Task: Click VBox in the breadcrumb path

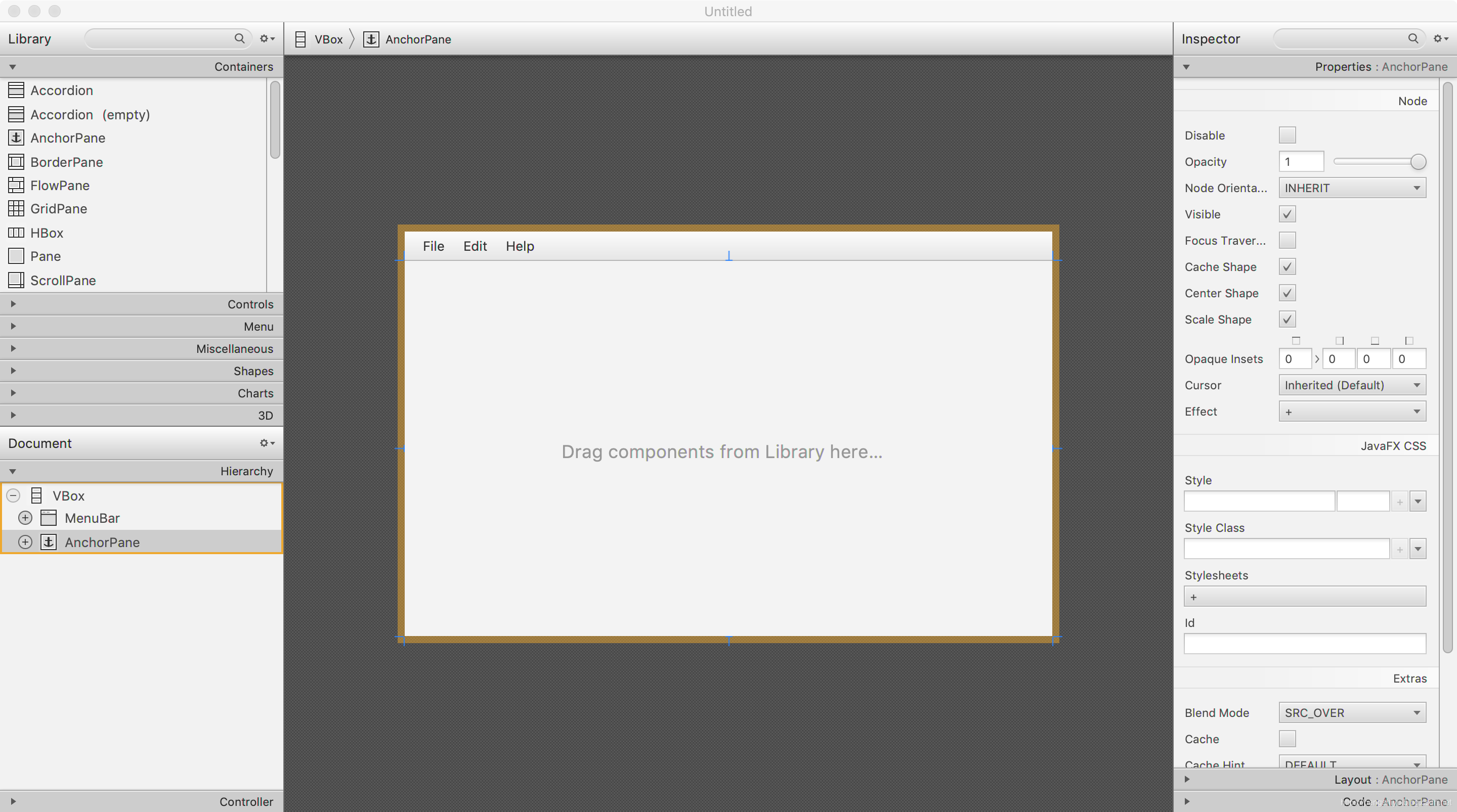Action: (x=328, y=39)
